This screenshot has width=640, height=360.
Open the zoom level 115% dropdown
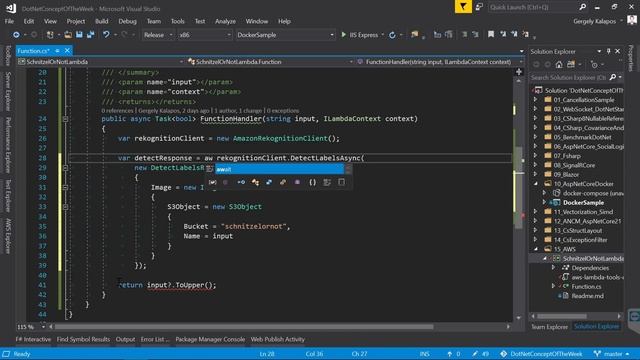pyautogui.click(x=43, y=327)
